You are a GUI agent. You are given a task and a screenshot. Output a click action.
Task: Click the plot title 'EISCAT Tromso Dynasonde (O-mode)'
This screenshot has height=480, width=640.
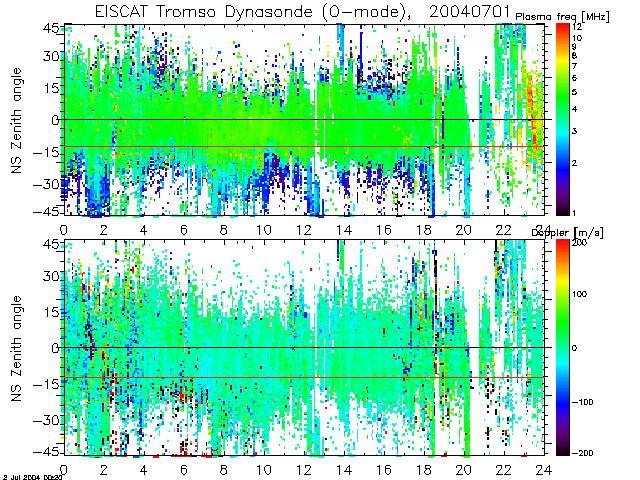tap(253, 11)
